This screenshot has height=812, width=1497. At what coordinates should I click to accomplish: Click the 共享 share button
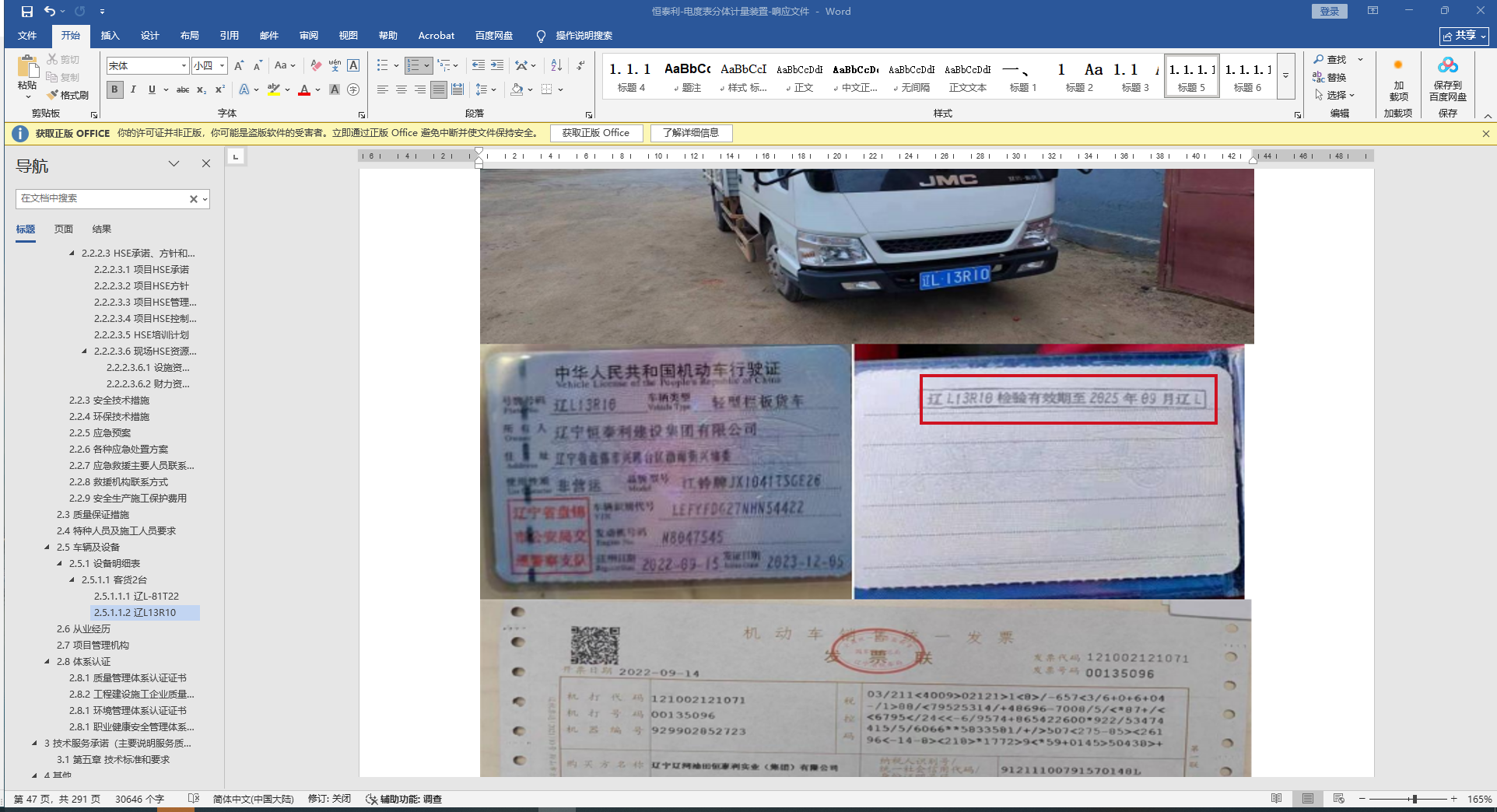[x=1464, y=36]
